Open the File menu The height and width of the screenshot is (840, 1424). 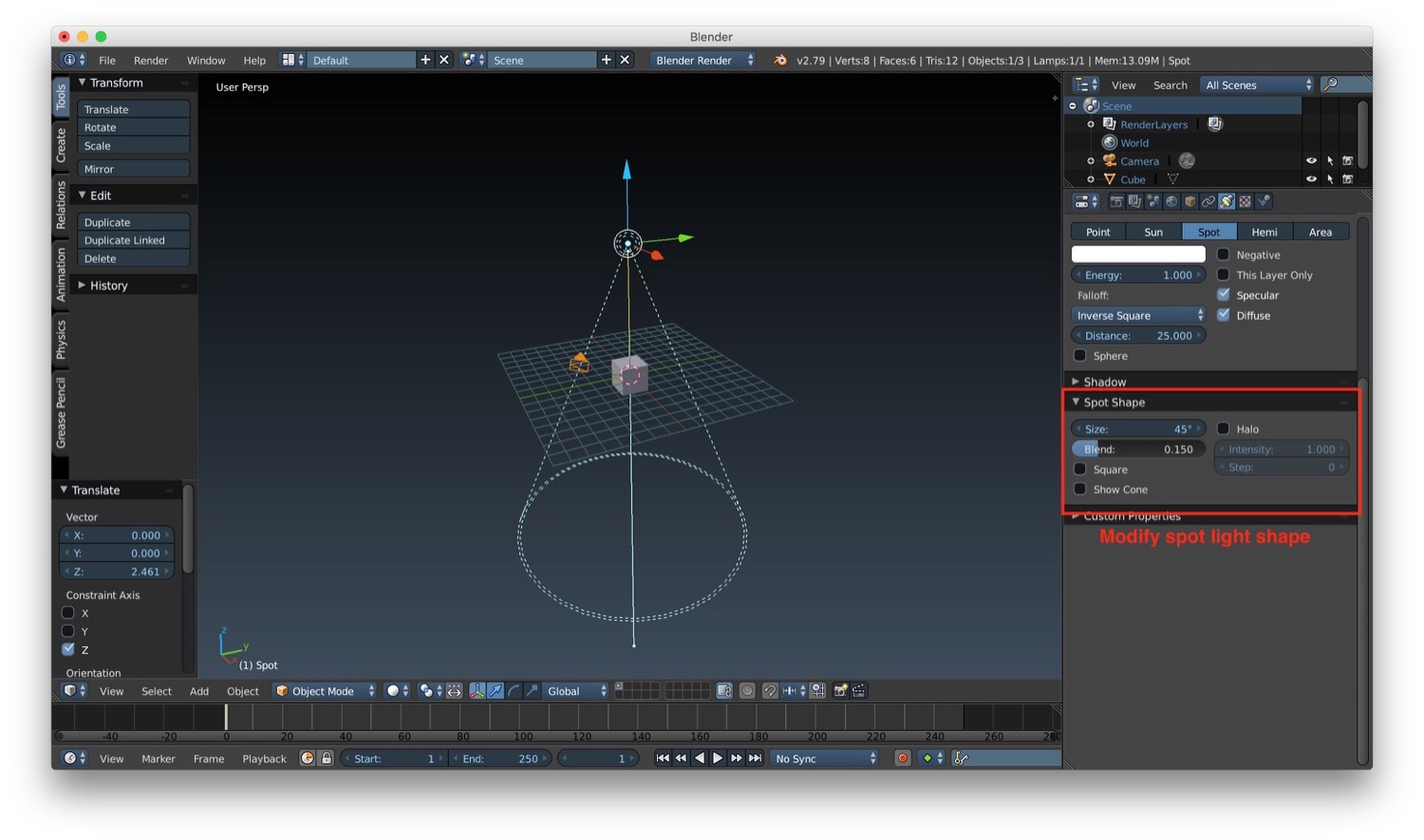pos(107,60)
